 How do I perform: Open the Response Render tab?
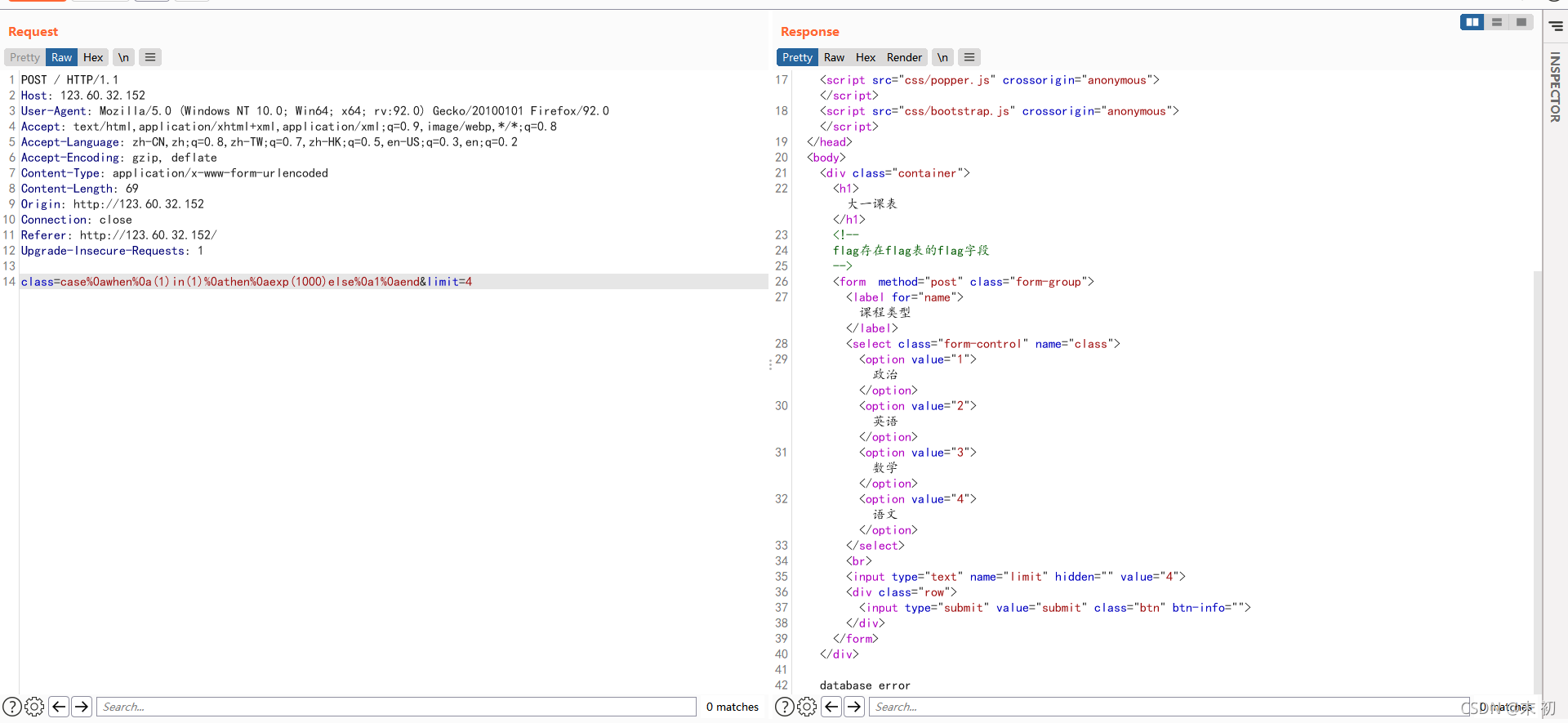pos(904,57)
